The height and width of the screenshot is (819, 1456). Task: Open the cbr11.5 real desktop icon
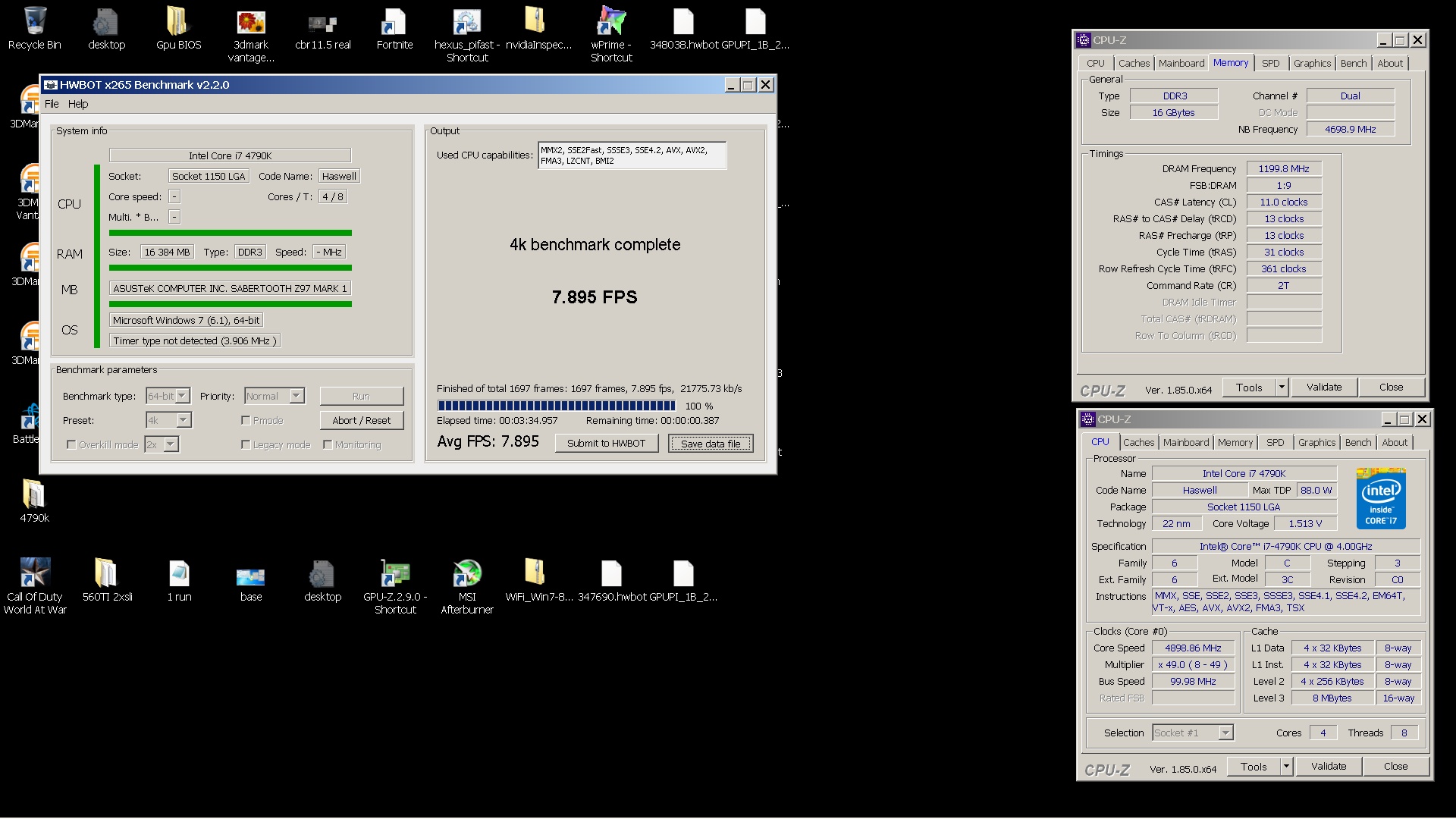[323, 29]
